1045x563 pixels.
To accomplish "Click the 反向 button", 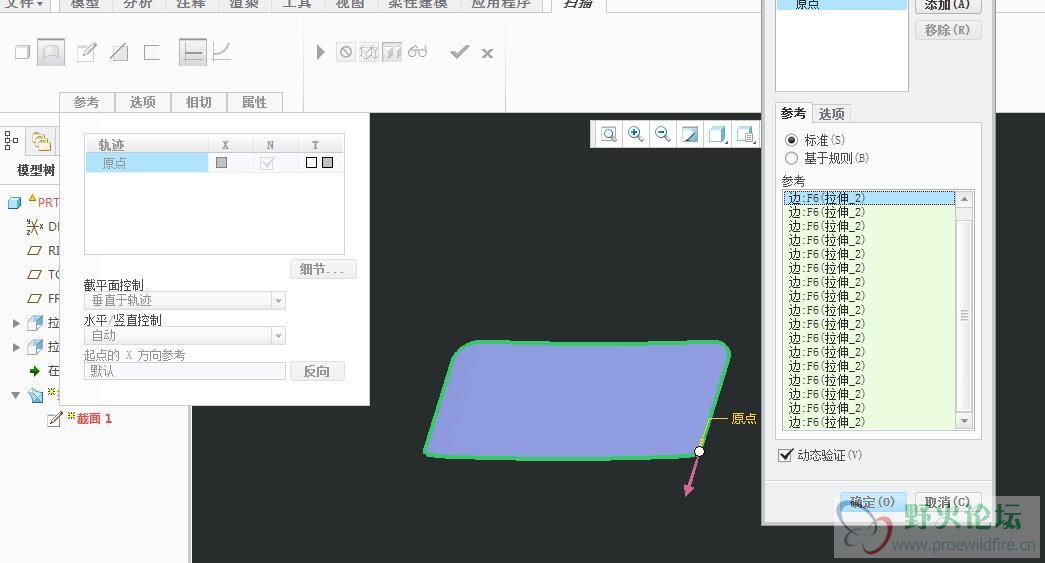I will [317, 371].
